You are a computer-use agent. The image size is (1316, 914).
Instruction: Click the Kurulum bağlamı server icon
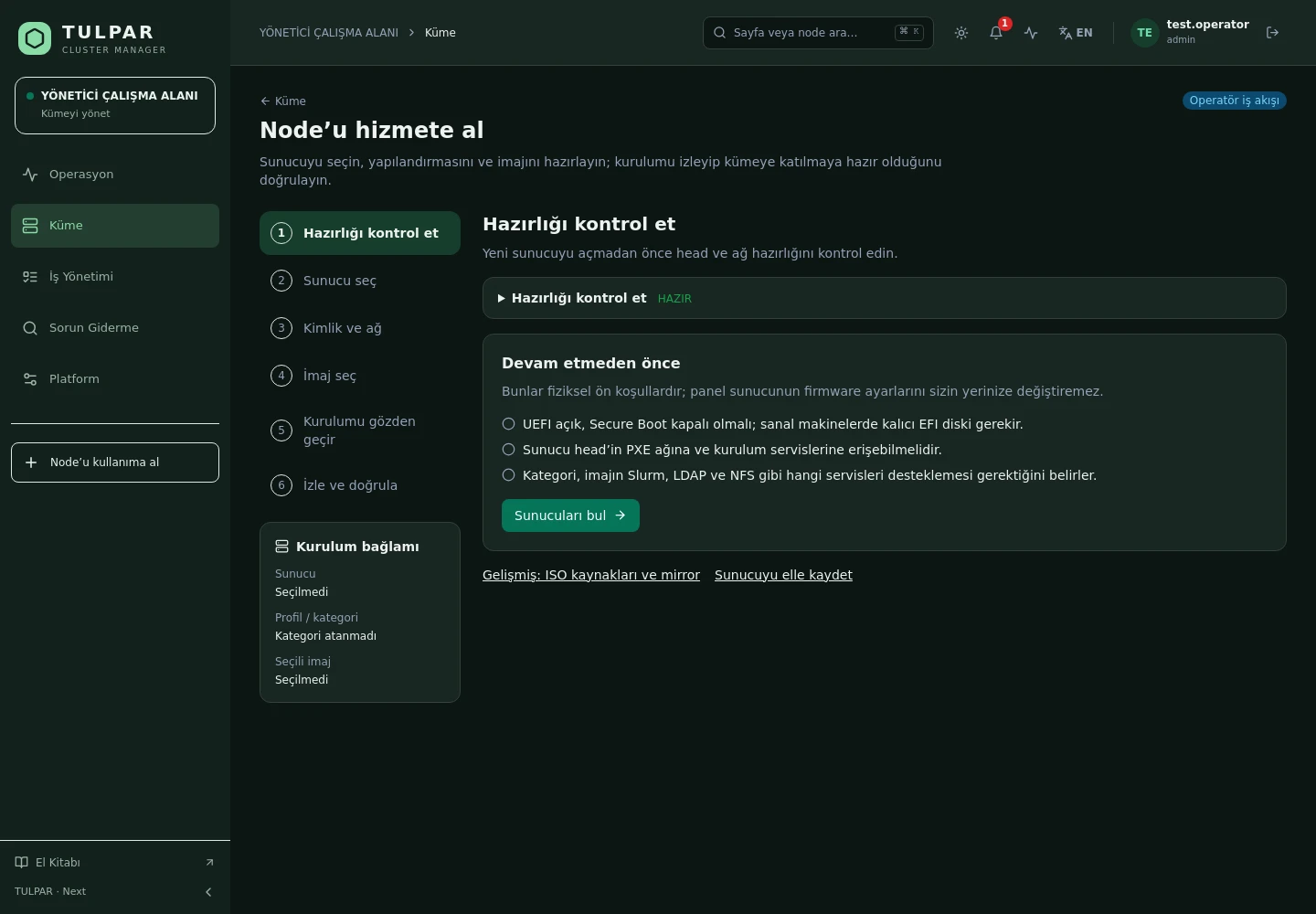[281, 547]
